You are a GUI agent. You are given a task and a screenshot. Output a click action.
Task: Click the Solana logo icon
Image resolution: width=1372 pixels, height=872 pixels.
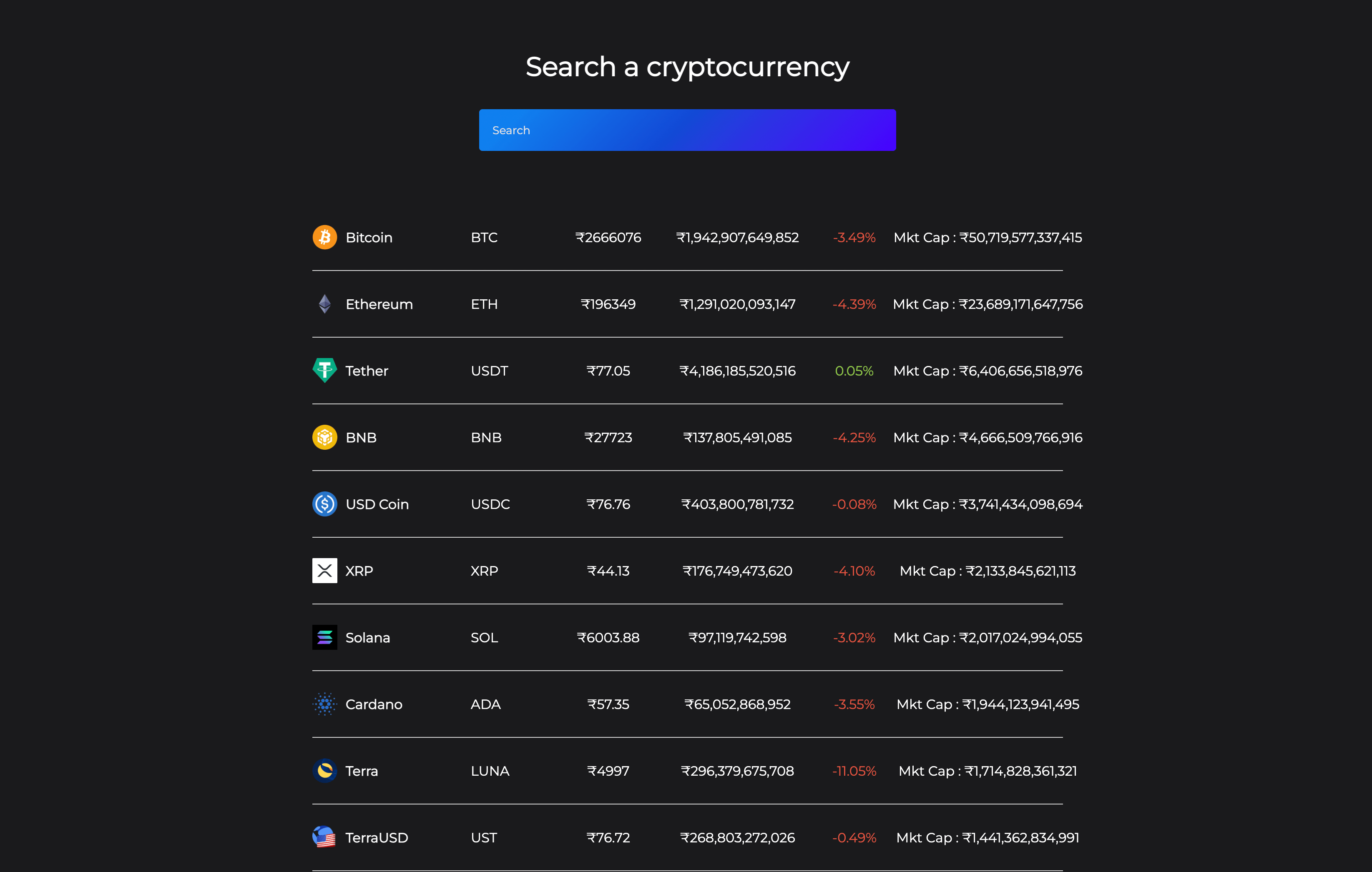point(324,637)
